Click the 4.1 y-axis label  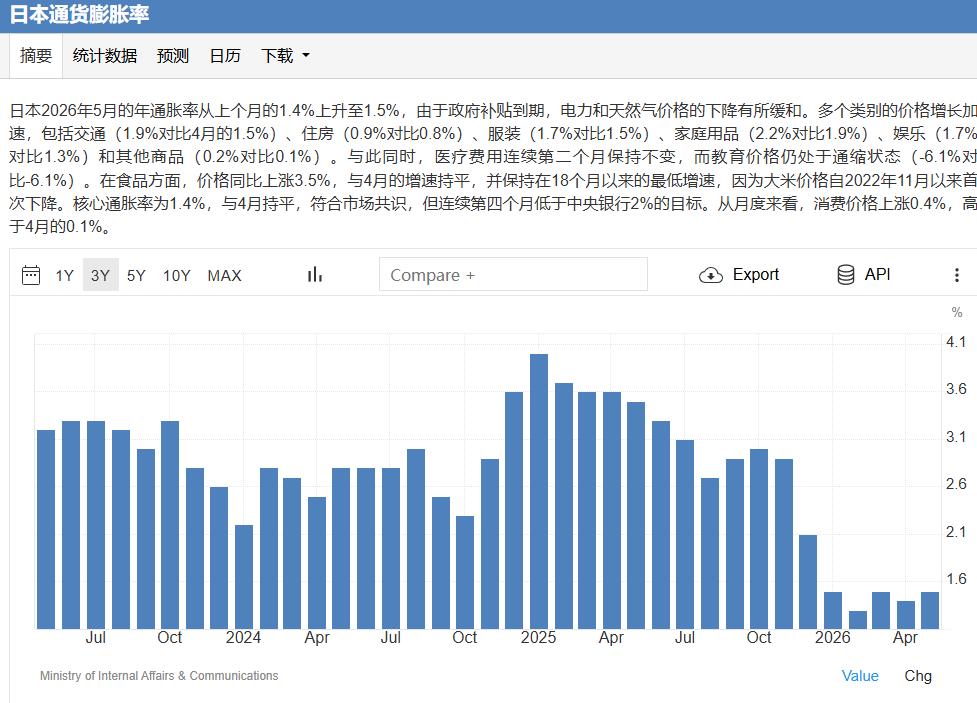[956, 342]
